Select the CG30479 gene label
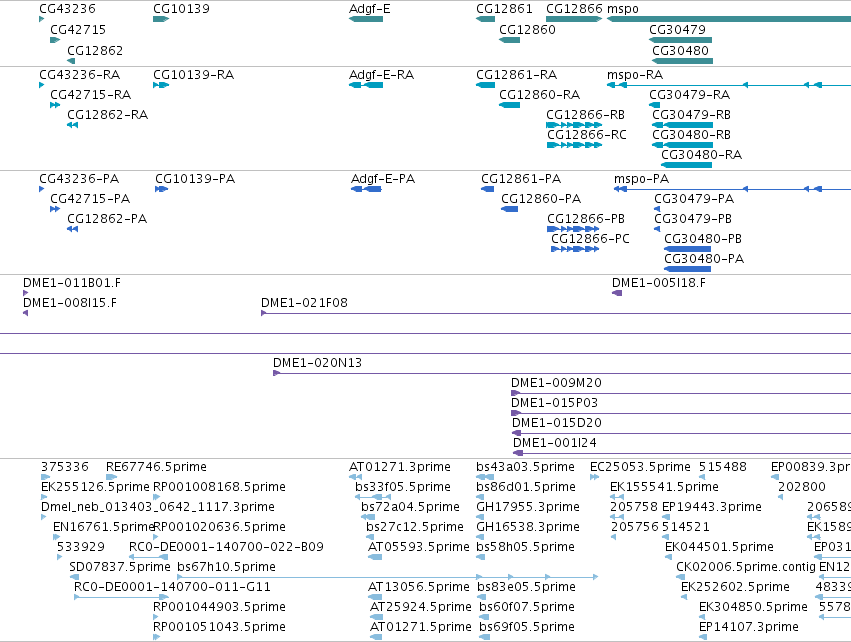Image resolution: width=851 pixels, height=642 pixels. 677,29
